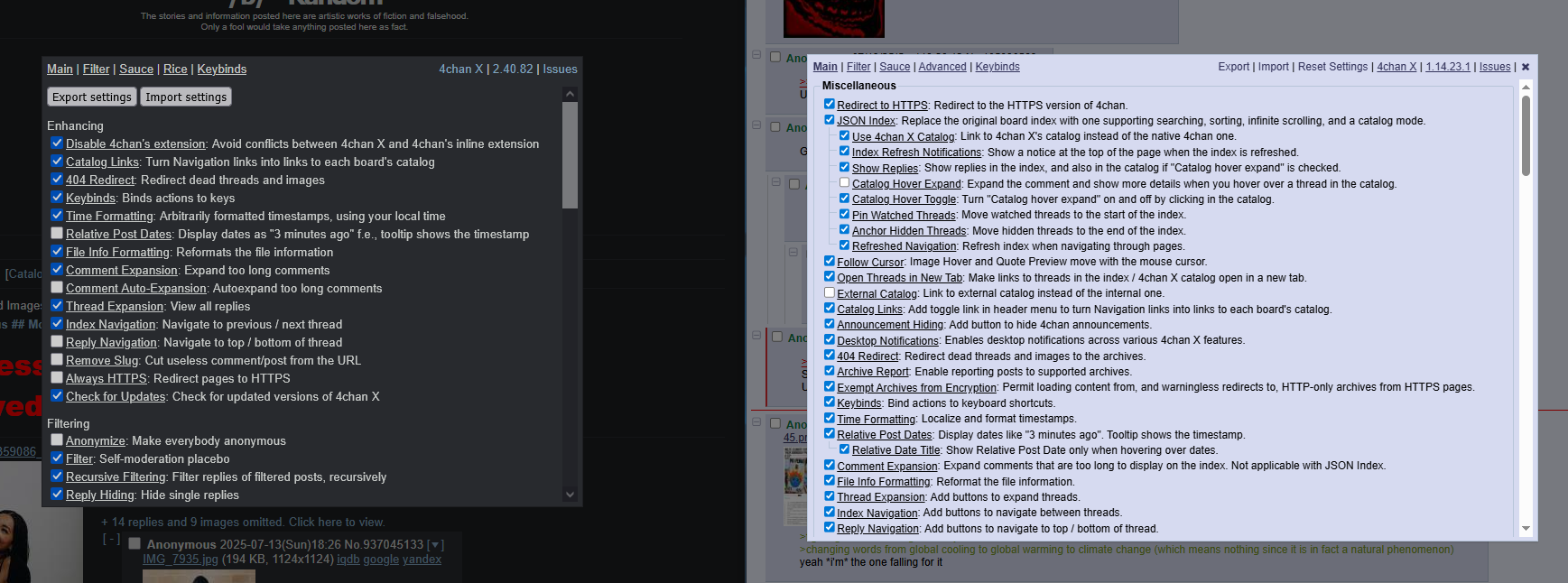Open the Keybinds tab in the light panel
Screen dimensions: 1568x583
click(x=997, y=67)
